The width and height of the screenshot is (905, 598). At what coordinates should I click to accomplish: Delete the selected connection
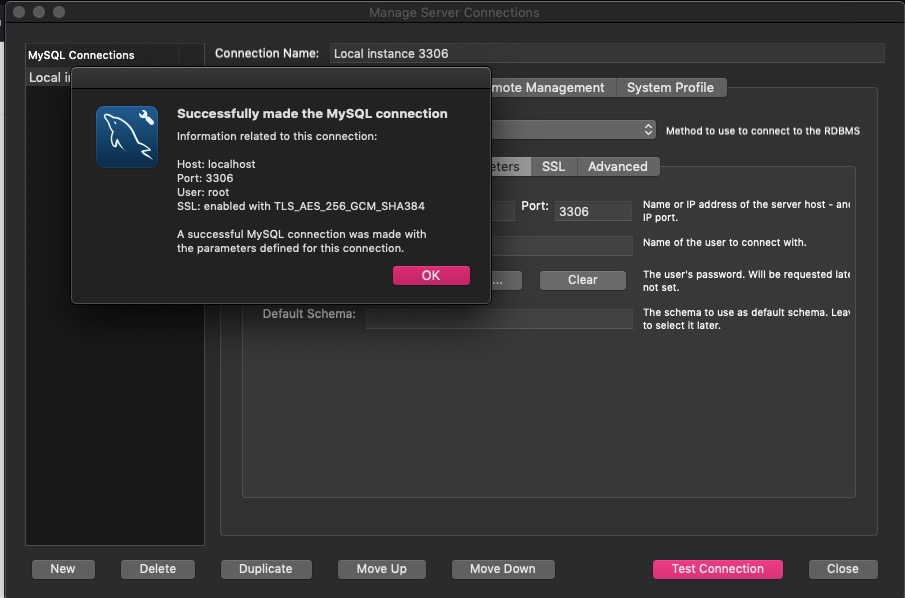[158, 569]
